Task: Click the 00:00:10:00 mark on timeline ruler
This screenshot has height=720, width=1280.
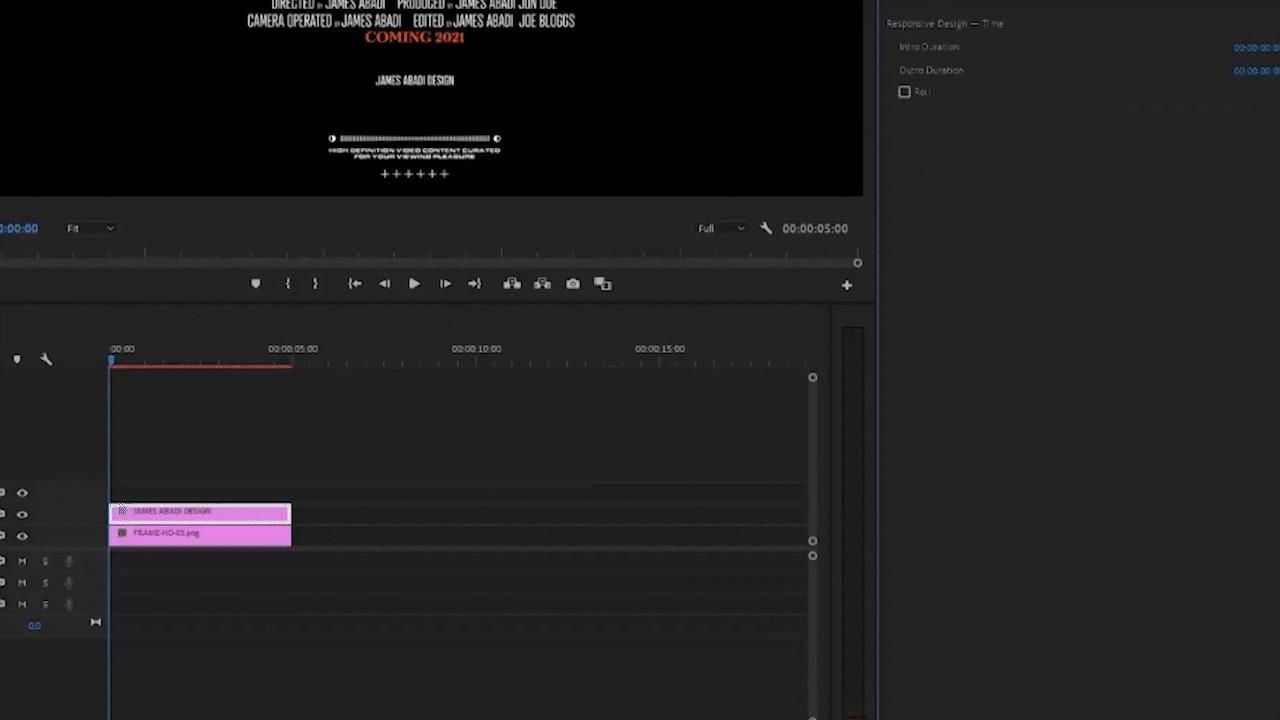Action: click(x=476, y=349)
